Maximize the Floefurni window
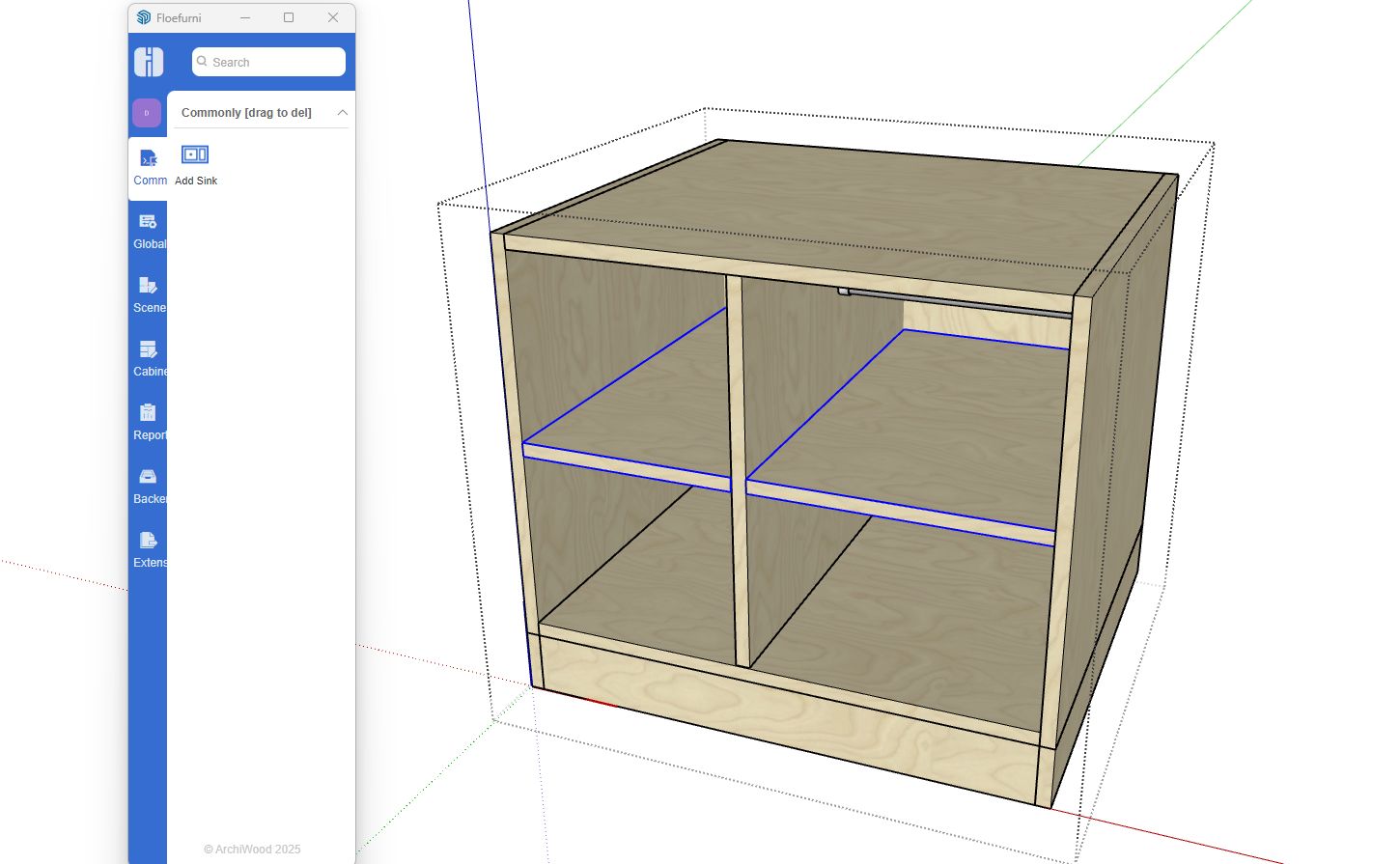1400x864 pixels. click(289, 17)
